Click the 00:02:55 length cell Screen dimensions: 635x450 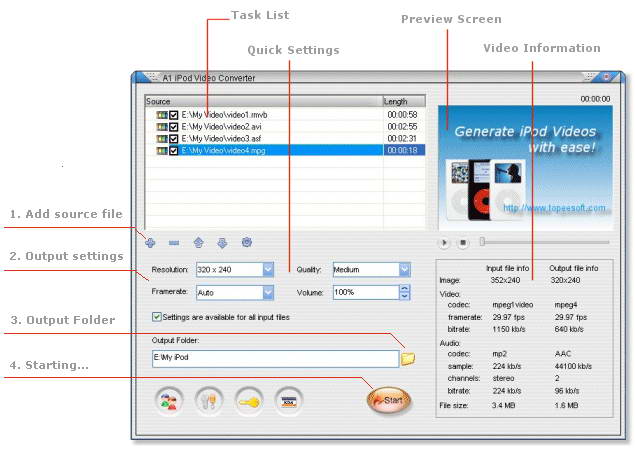[x=402, y=127]
